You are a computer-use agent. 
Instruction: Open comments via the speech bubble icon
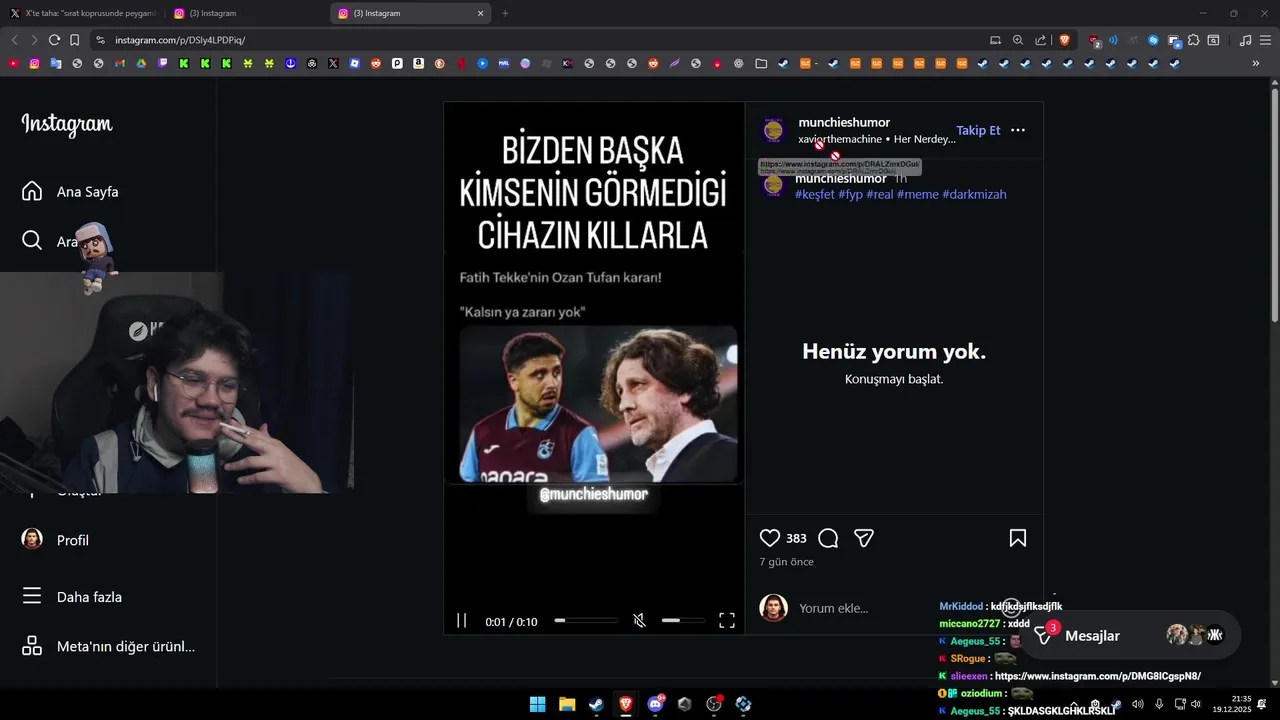tap(828, 538)
